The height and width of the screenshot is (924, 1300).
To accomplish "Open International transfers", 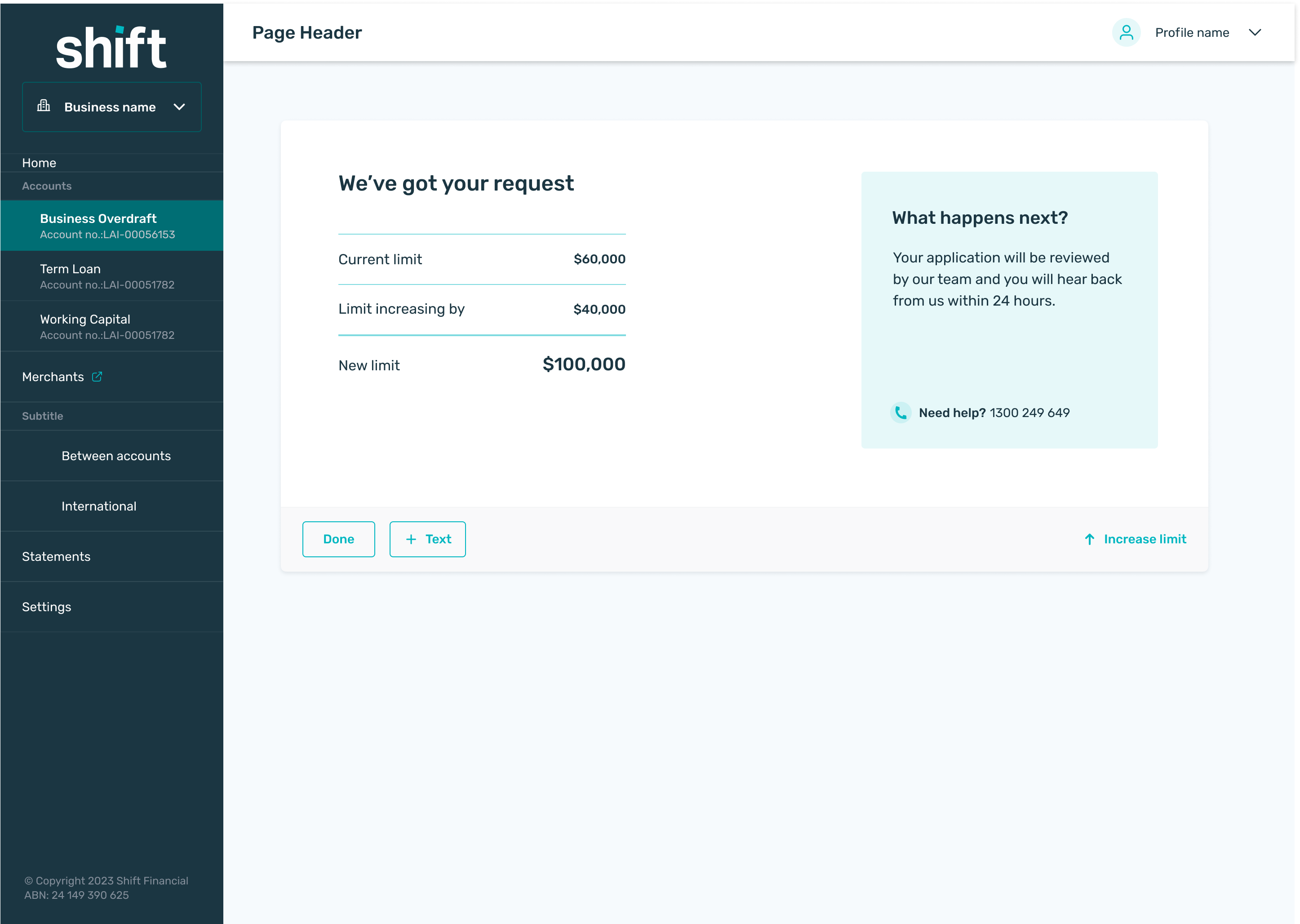I will click(99, 506).
